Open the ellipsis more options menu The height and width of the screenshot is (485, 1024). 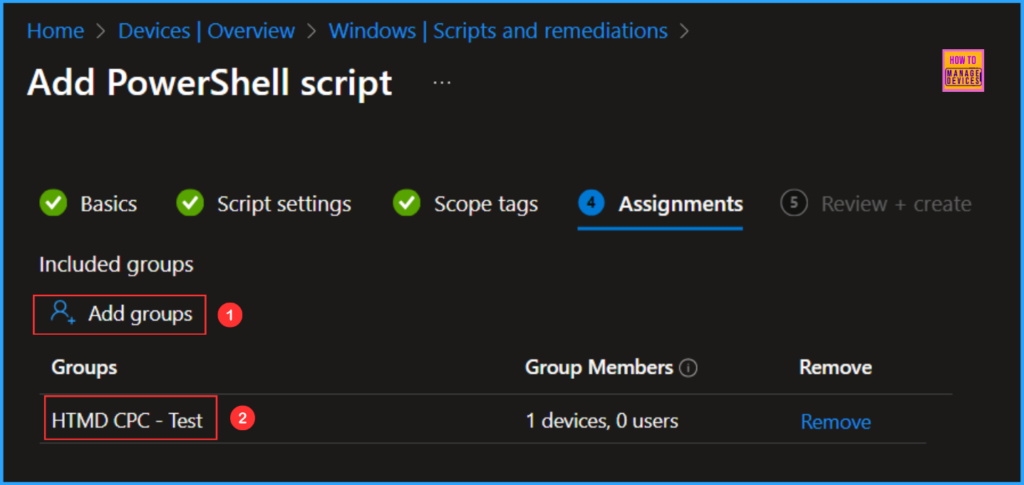pos(442,82)
